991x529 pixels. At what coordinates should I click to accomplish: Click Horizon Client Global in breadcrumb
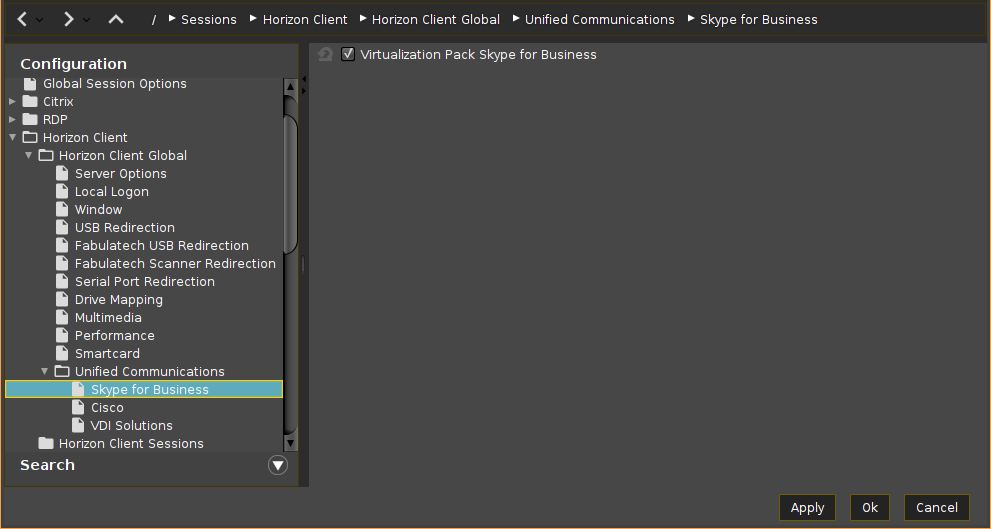435,20
